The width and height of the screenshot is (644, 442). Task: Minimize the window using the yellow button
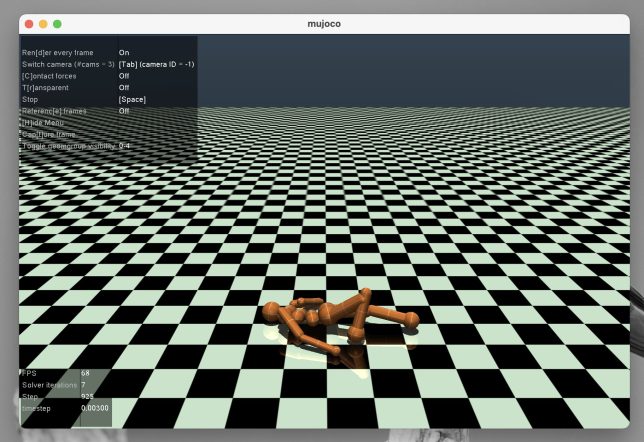pos(43,23)
